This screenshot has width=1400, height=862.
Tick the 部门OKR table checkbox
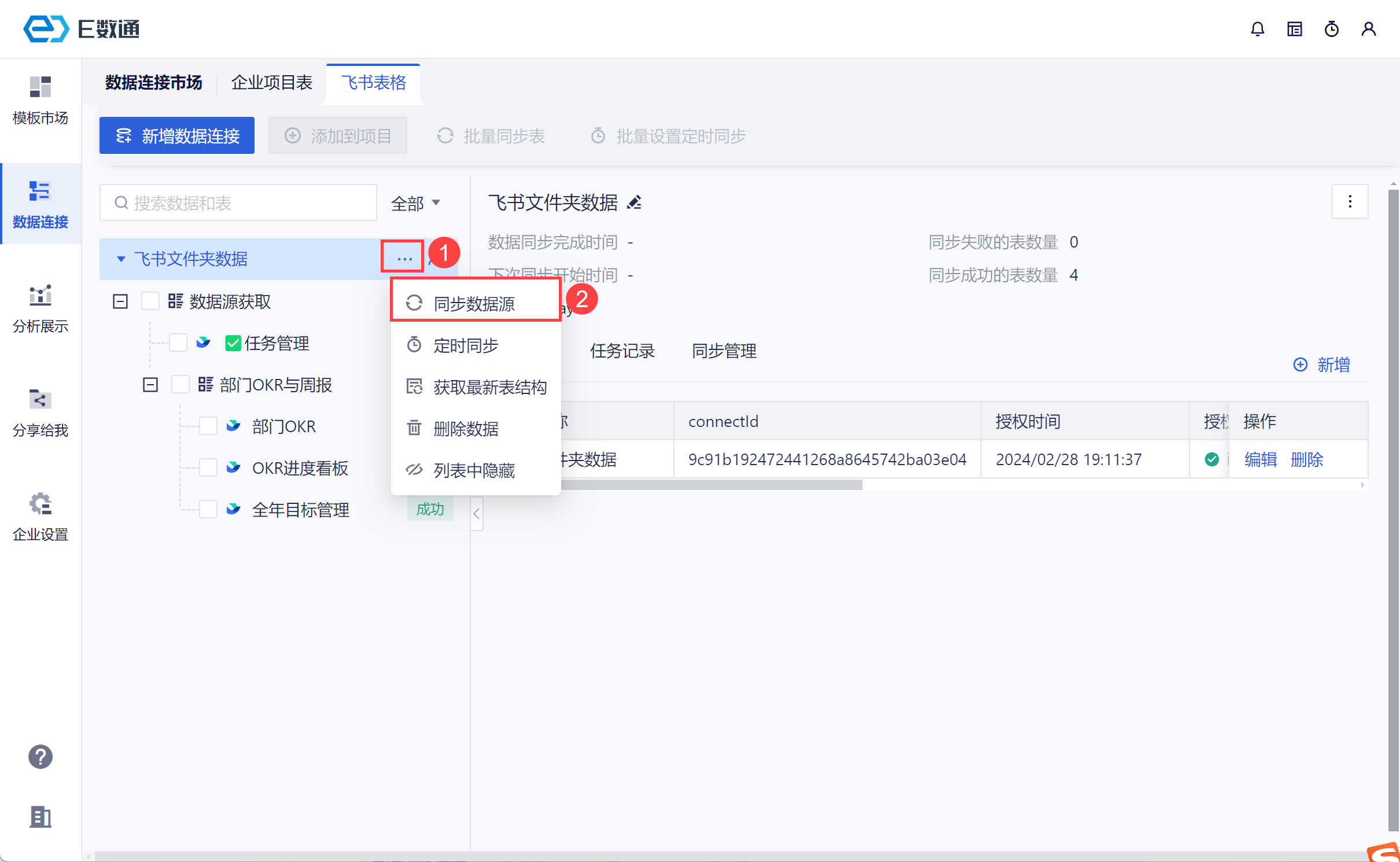(x=208, y=426)
